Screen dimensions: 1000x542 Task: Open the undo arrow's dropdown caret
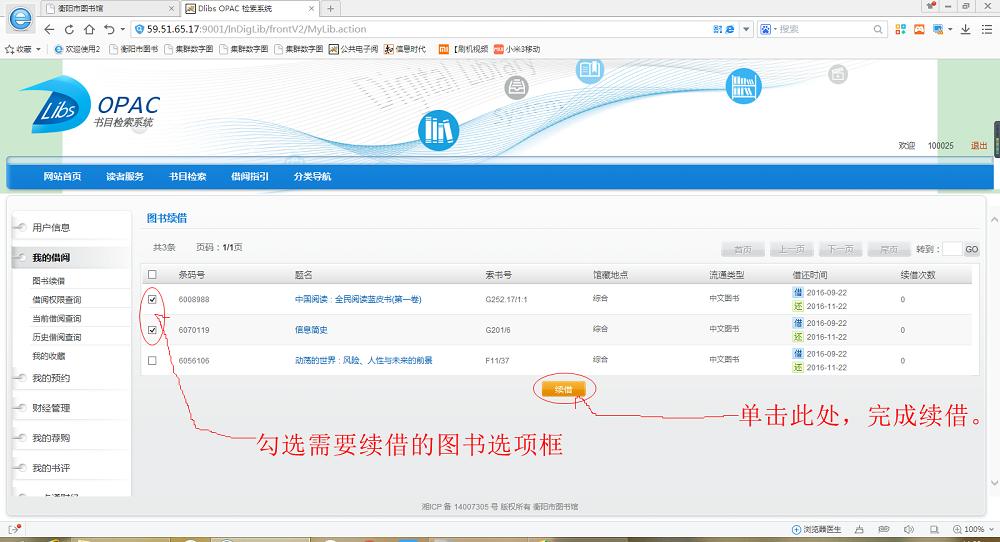(122, 29)
